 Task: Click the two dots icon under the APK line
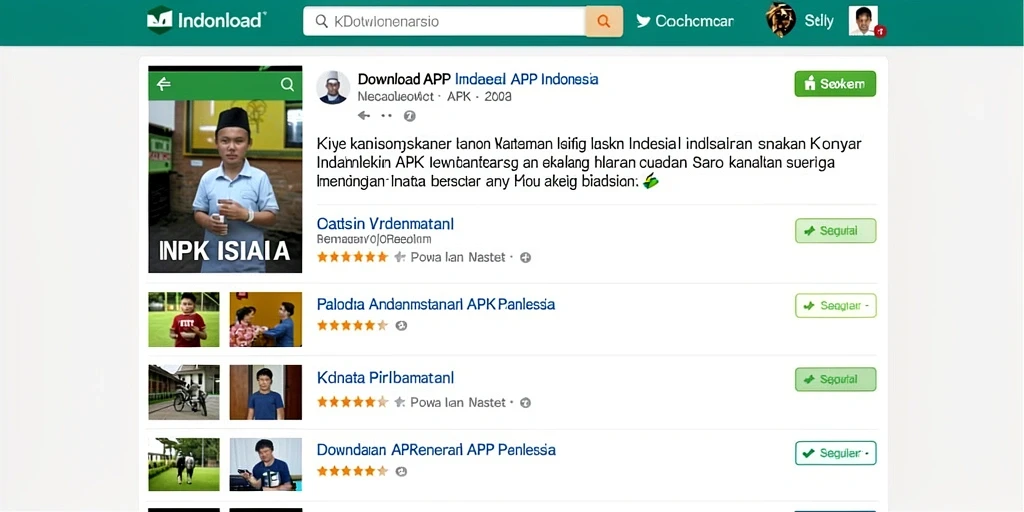(x=387, y=116)
